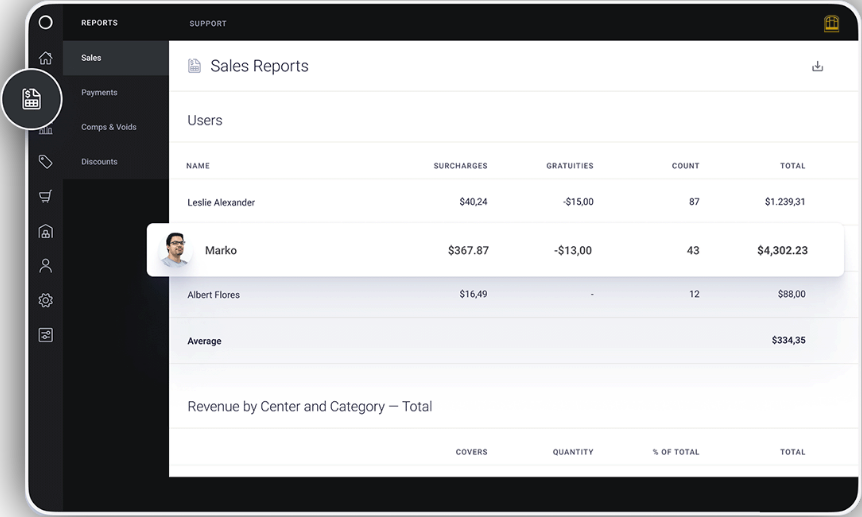The width and height of the screenshot is (862, 517).
Task: Click the $88,00 total value
Action: click(x=792, y=294)
